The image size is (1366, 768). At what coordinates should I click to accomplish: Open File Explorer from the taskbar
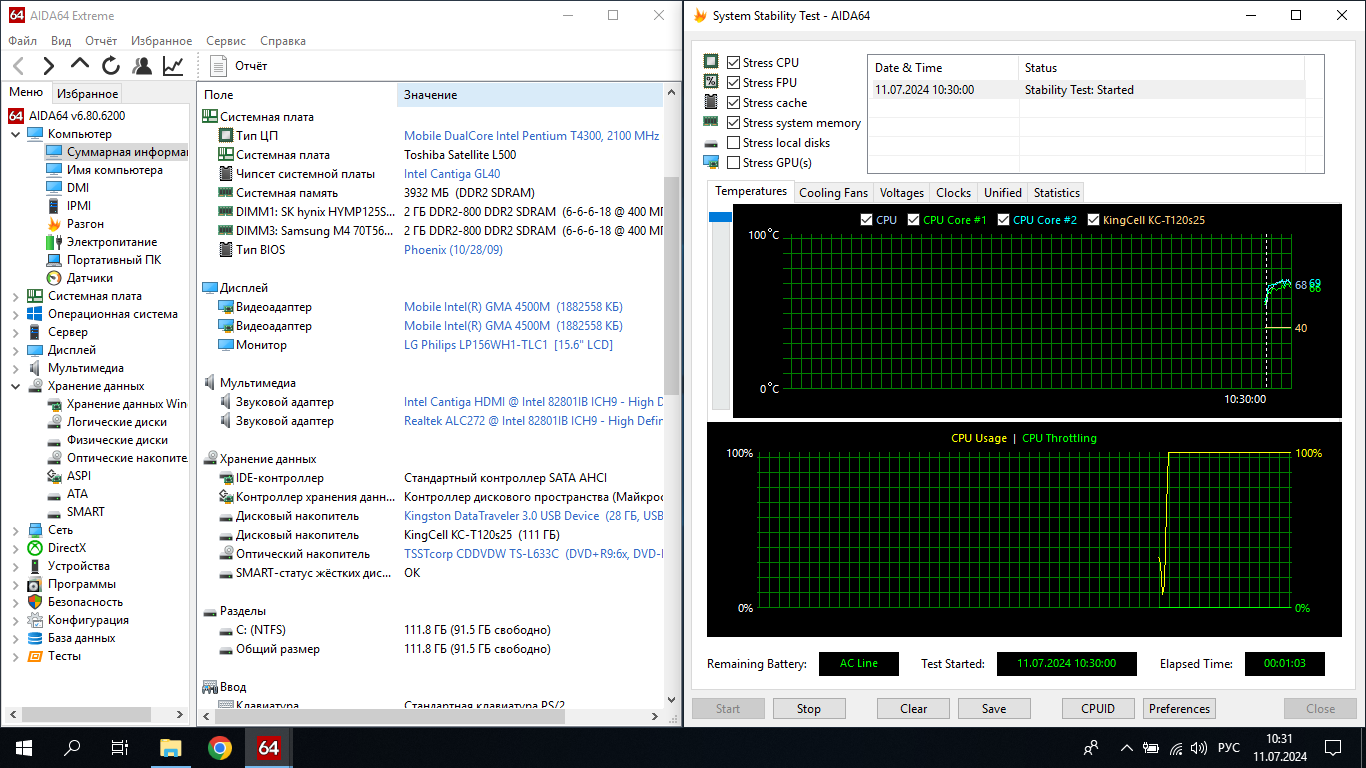[171, 747]
